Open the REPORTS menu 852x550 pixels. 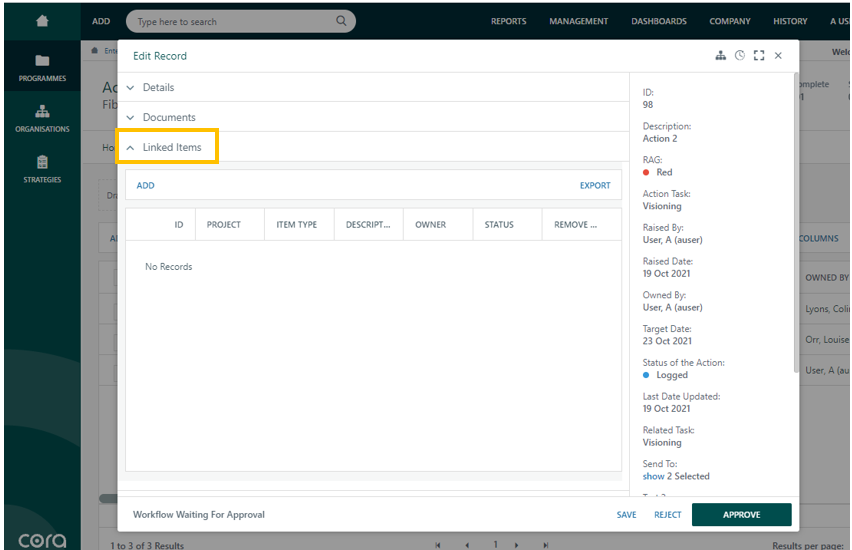509,21
